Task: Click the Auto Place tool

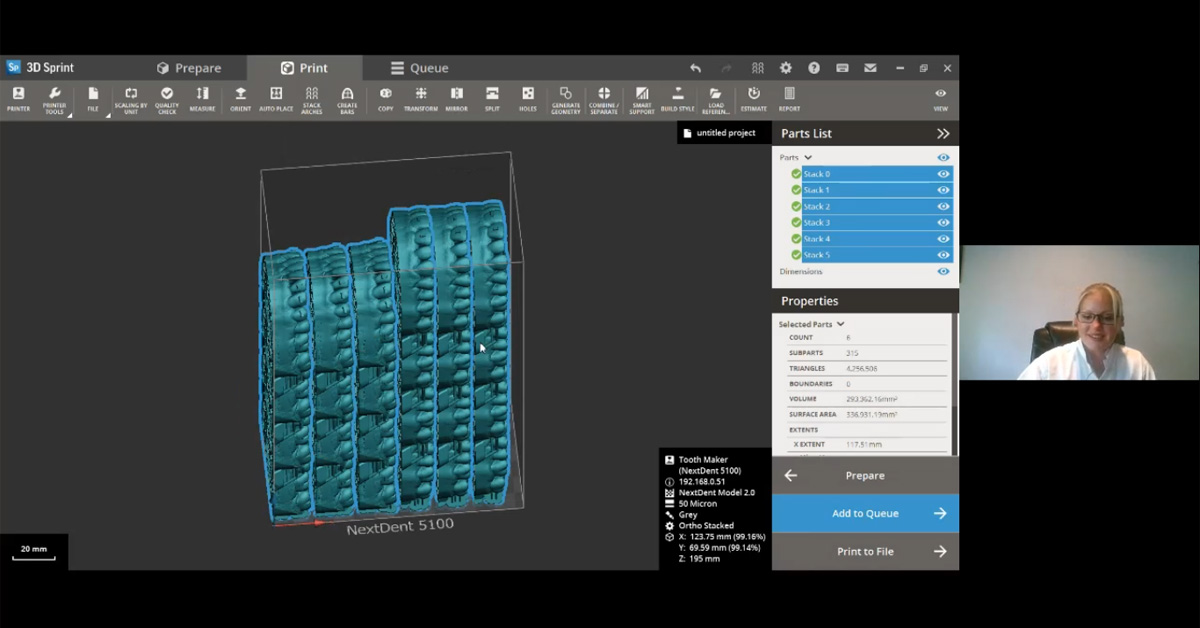Action: [x=276, y=99]
